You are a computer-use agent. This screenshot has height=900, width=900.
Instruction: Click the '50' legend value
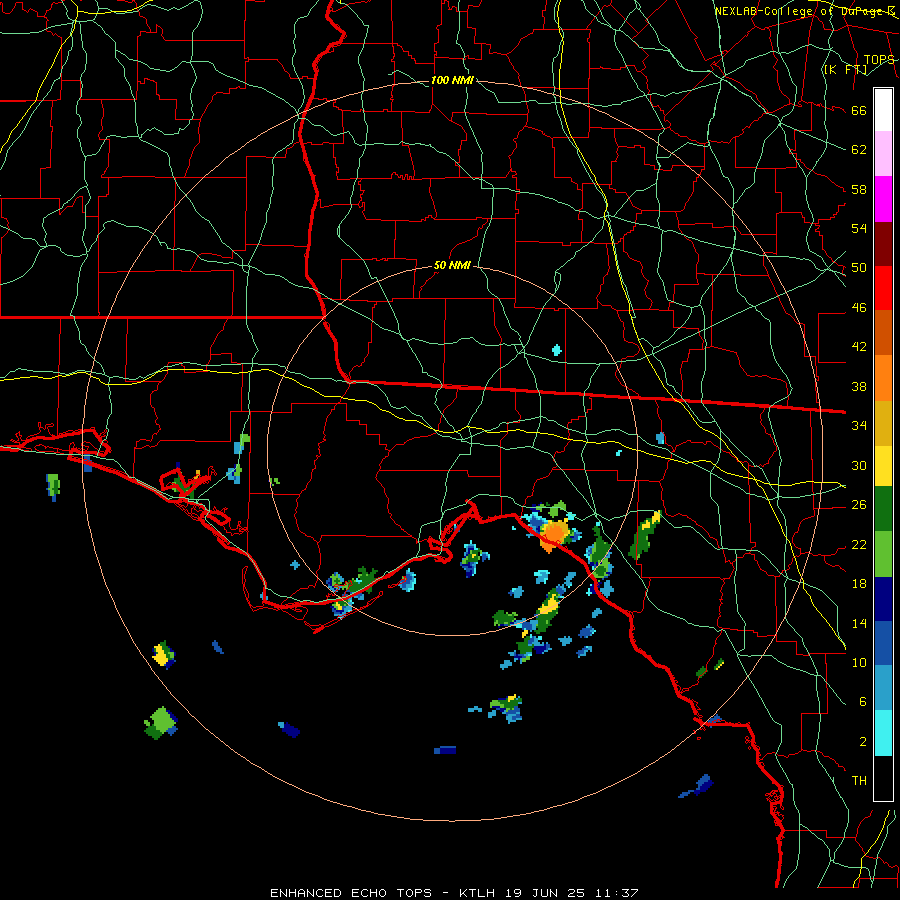click(x=859, y=267)
